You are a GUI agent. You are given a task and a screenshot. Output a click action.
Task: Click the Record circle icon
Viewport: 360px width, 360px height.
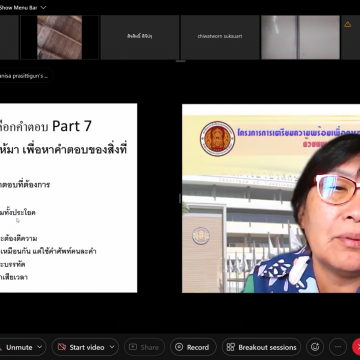[179, 347]
